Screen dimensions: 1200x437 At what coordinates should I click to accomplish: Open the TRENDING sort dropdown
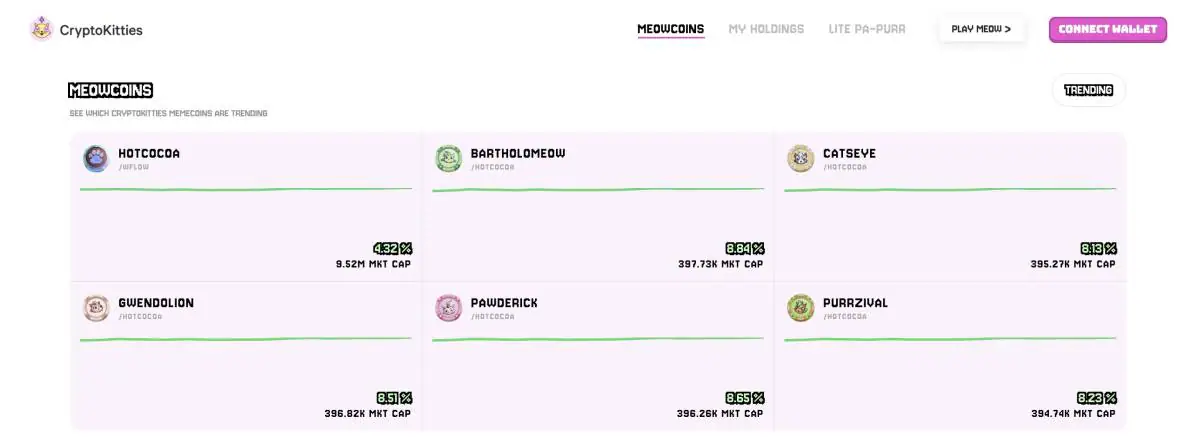[1089, 90]
